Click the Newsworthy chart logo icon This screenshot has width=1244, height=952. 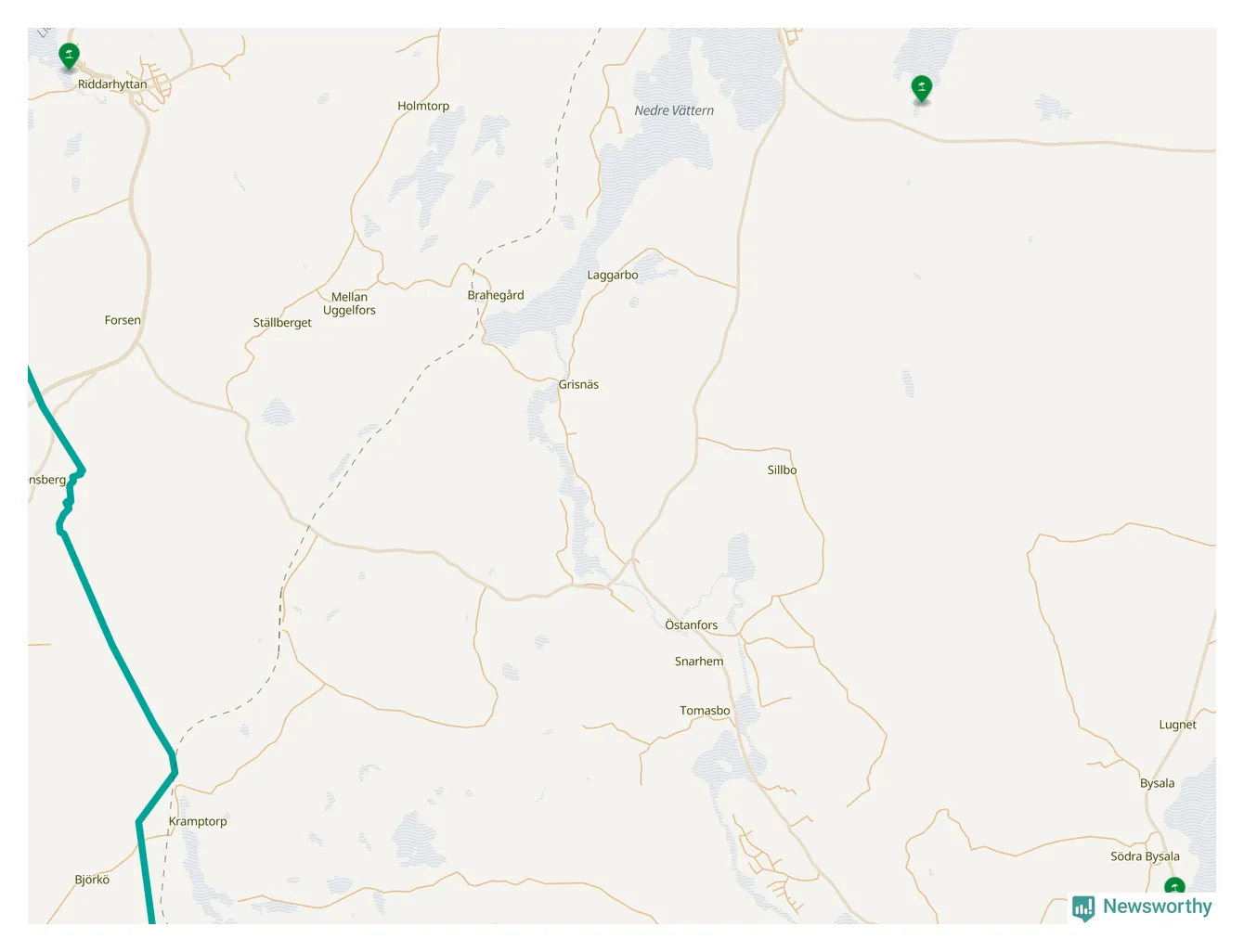pos(1083,907)
